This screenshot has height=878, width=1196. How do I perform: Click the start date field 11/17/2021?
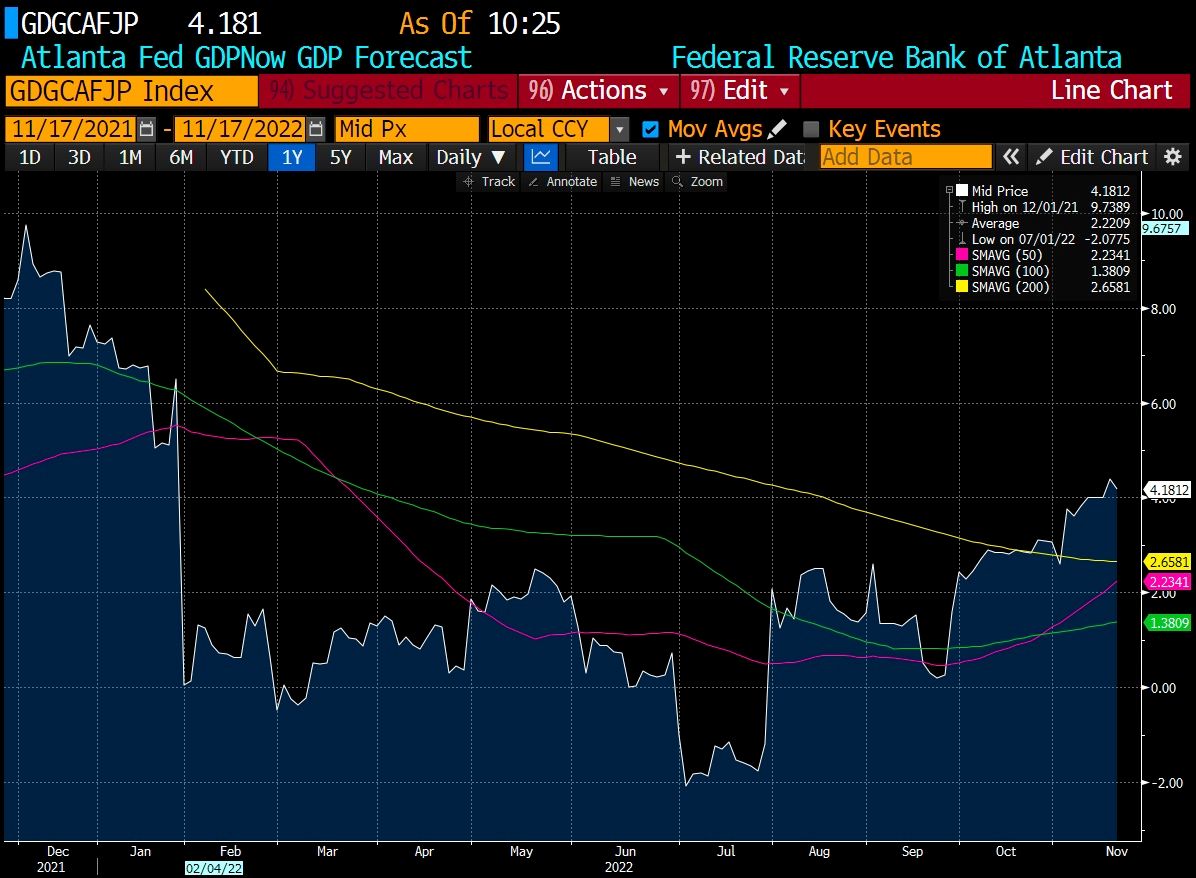(x=72, y=129)
